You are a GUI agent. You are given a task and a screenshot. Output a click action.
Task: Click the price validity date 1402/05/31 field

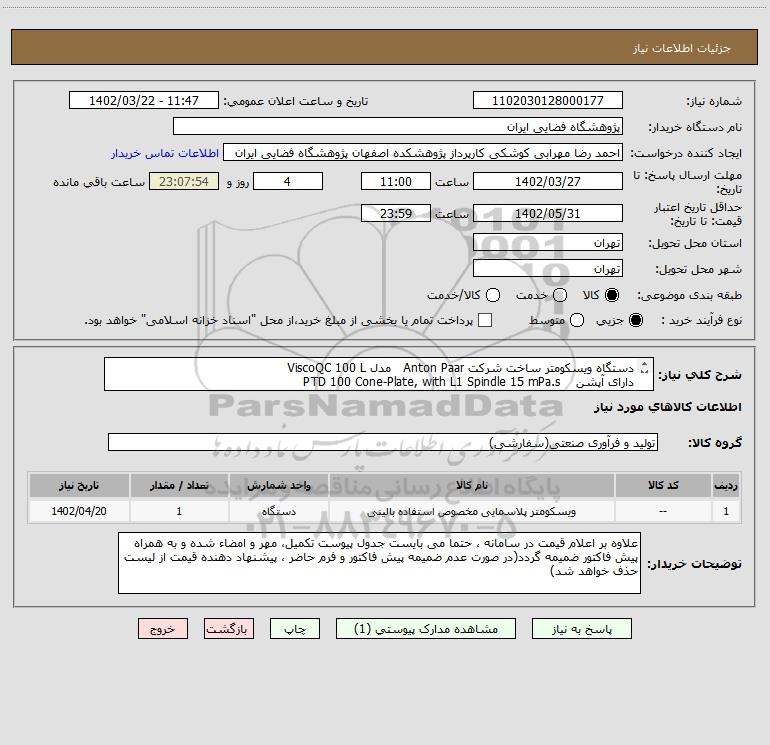tap(548, 213)
